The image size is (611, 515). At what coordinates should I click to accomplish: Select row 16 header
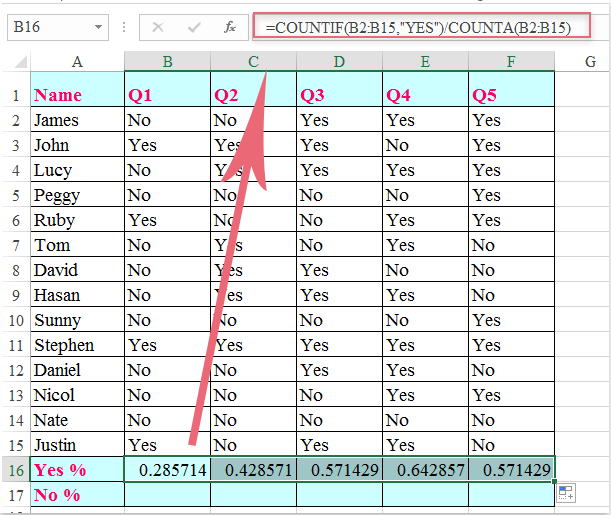pos(15,469)
